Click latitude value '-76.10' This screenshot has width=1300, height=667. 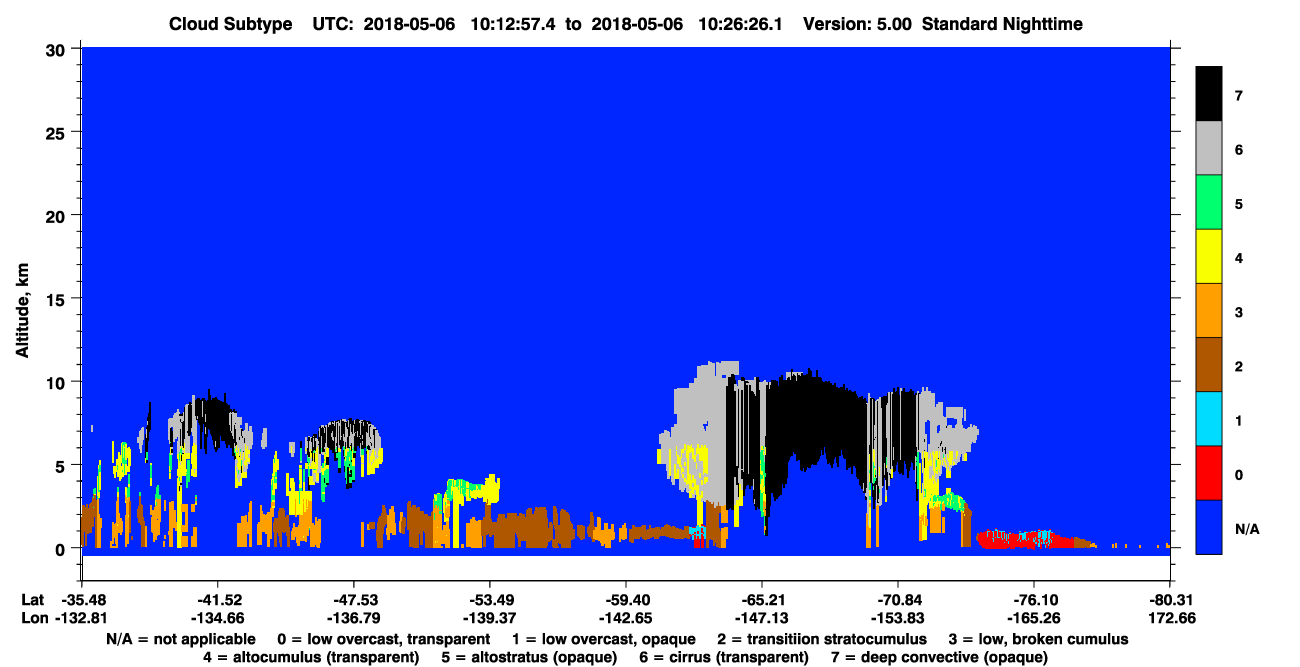1034,600
